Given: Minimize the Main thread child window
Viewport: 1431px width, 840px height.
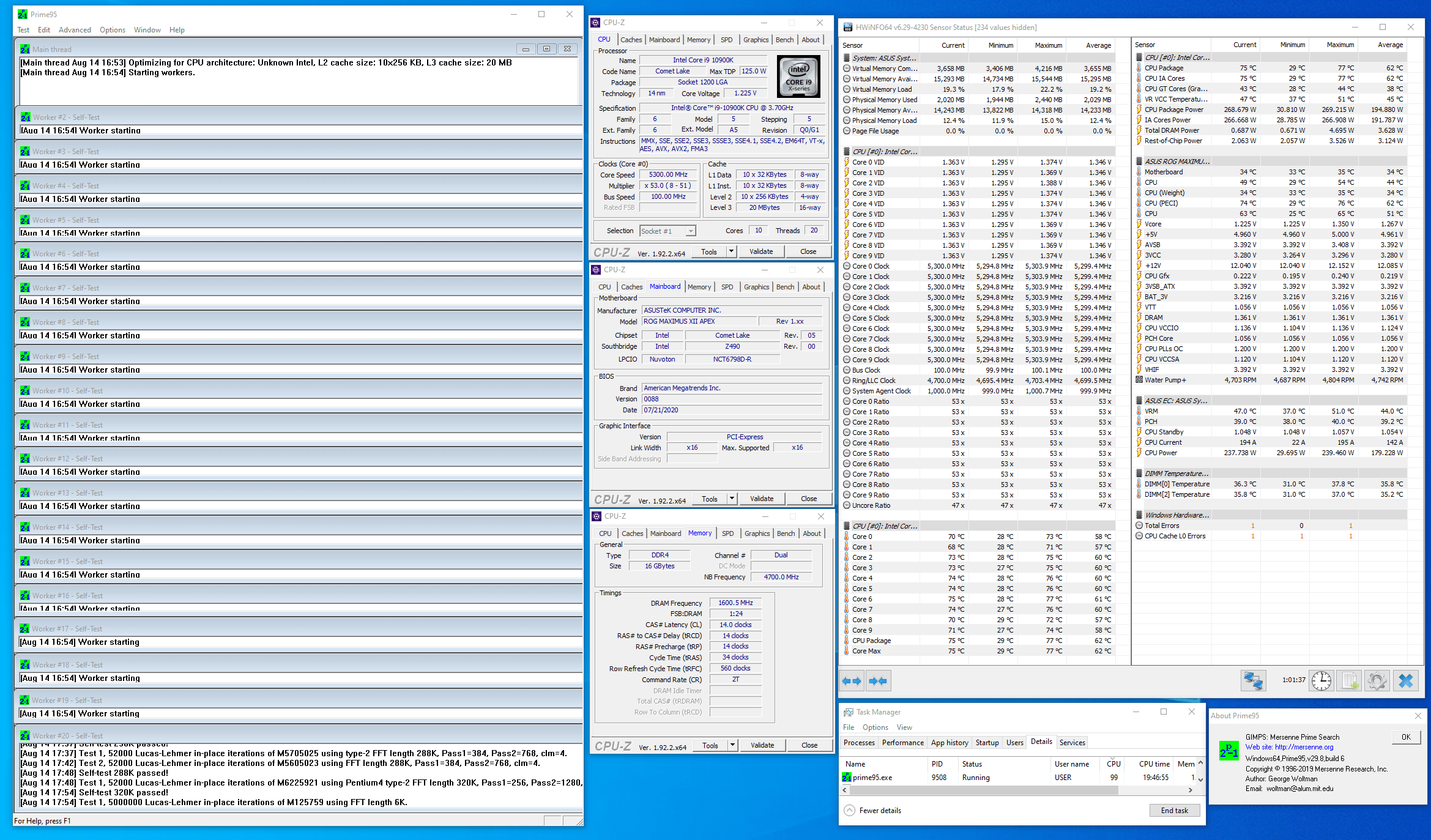Looking at the screenshot, I should coord(526,49).
